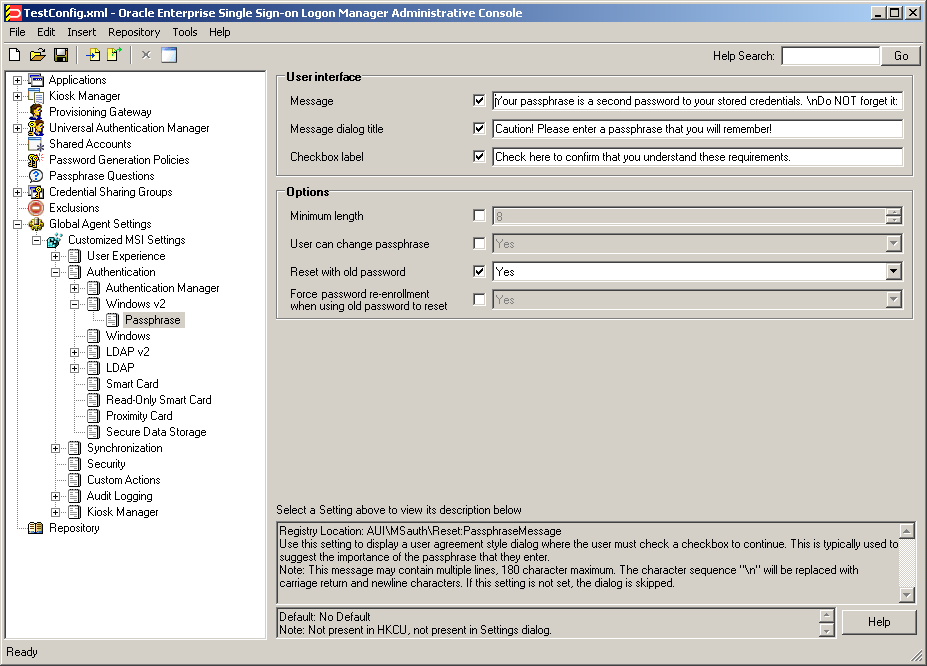
Task: Select Read-Only Smart Card tree item
Action: tap(158, 400)
